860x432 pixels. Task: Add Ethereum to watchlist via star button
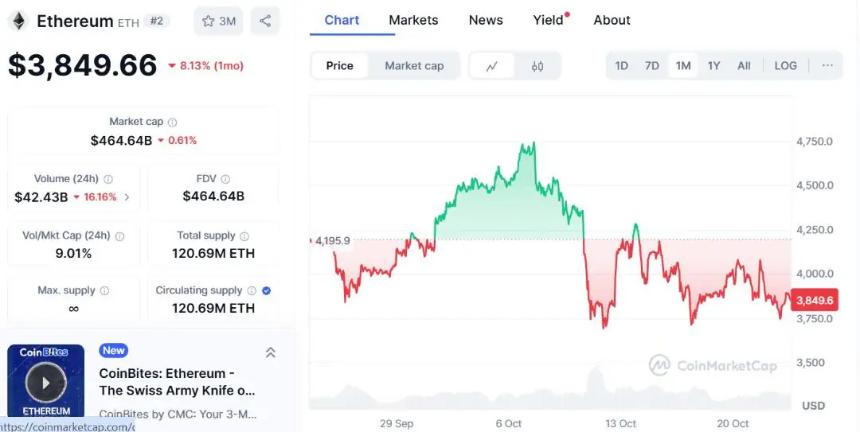(x=218, y=20)
